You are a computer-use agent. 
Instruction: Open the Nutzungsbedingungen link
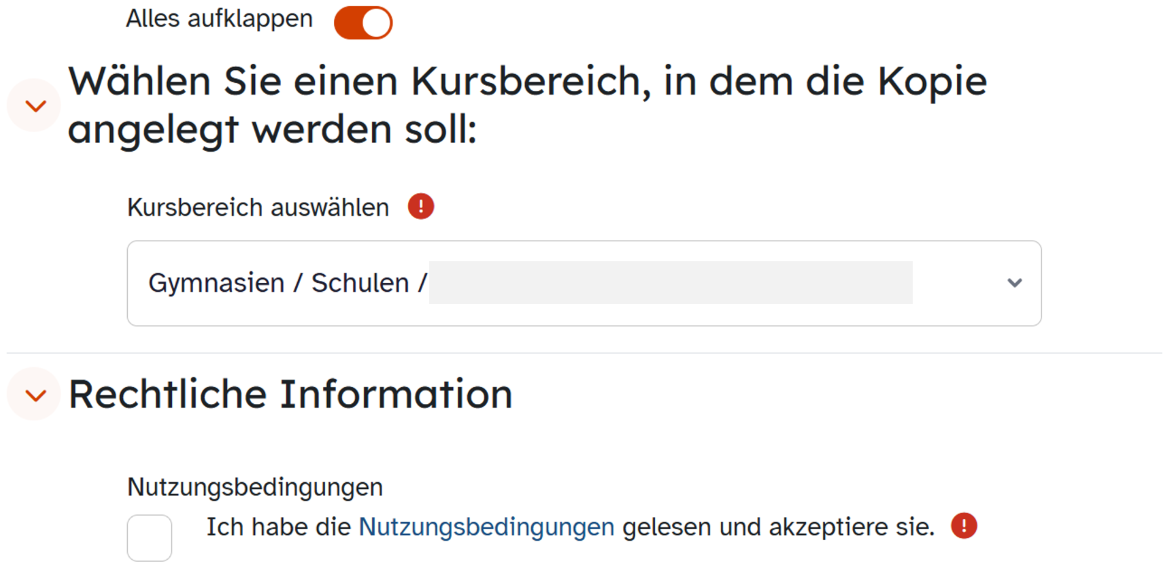click(486, 527)
